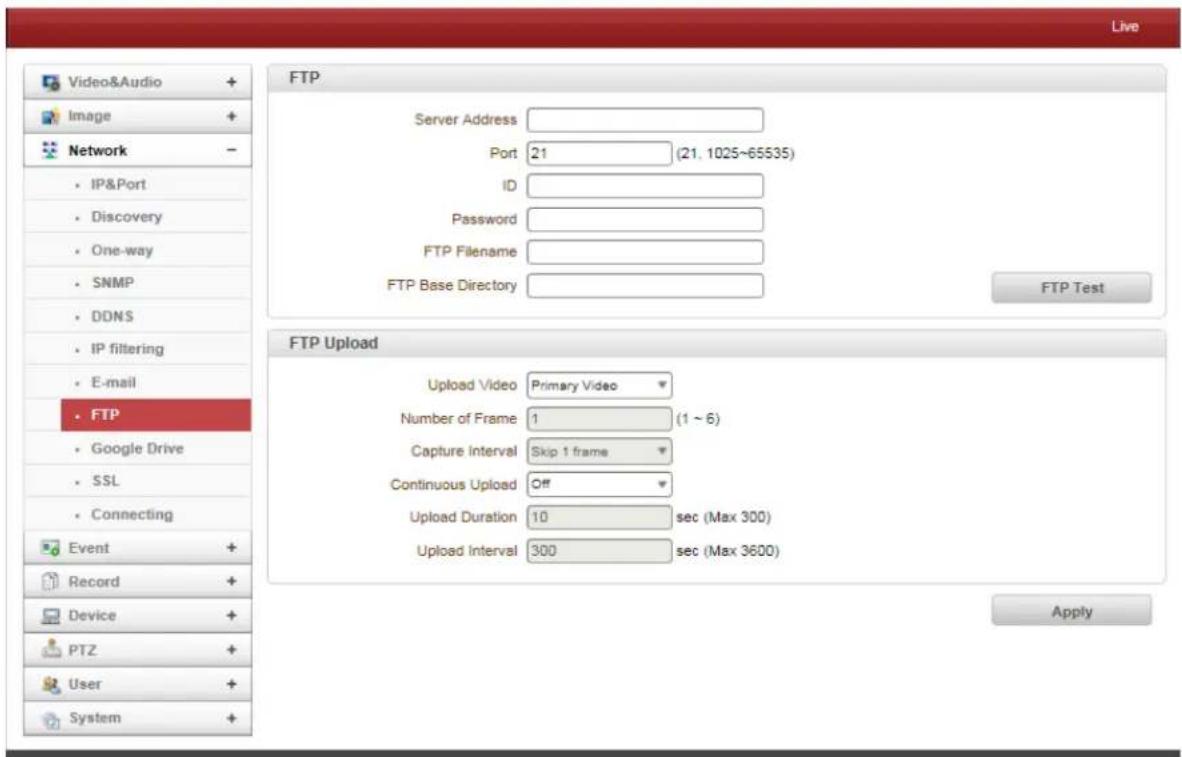
Task: Click the port range hint (21, 1025~65535)
Action: click(735, 153)
